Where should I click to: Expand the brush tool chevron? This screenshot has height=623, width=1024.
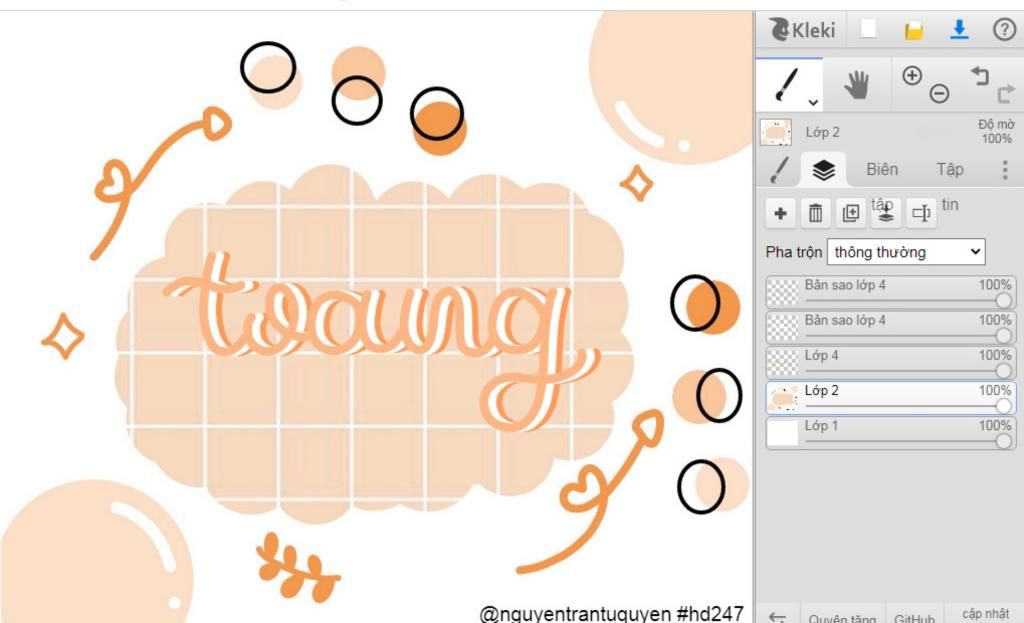click(x=813, y=103)
